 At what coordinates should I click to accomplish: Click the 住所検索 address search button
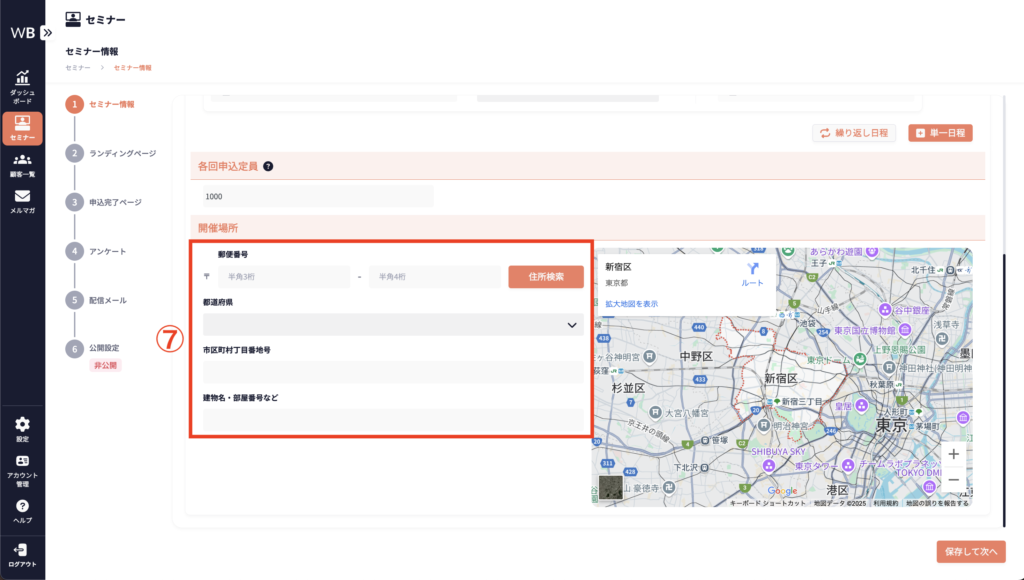pyautogui.click(x=545, y=277)
